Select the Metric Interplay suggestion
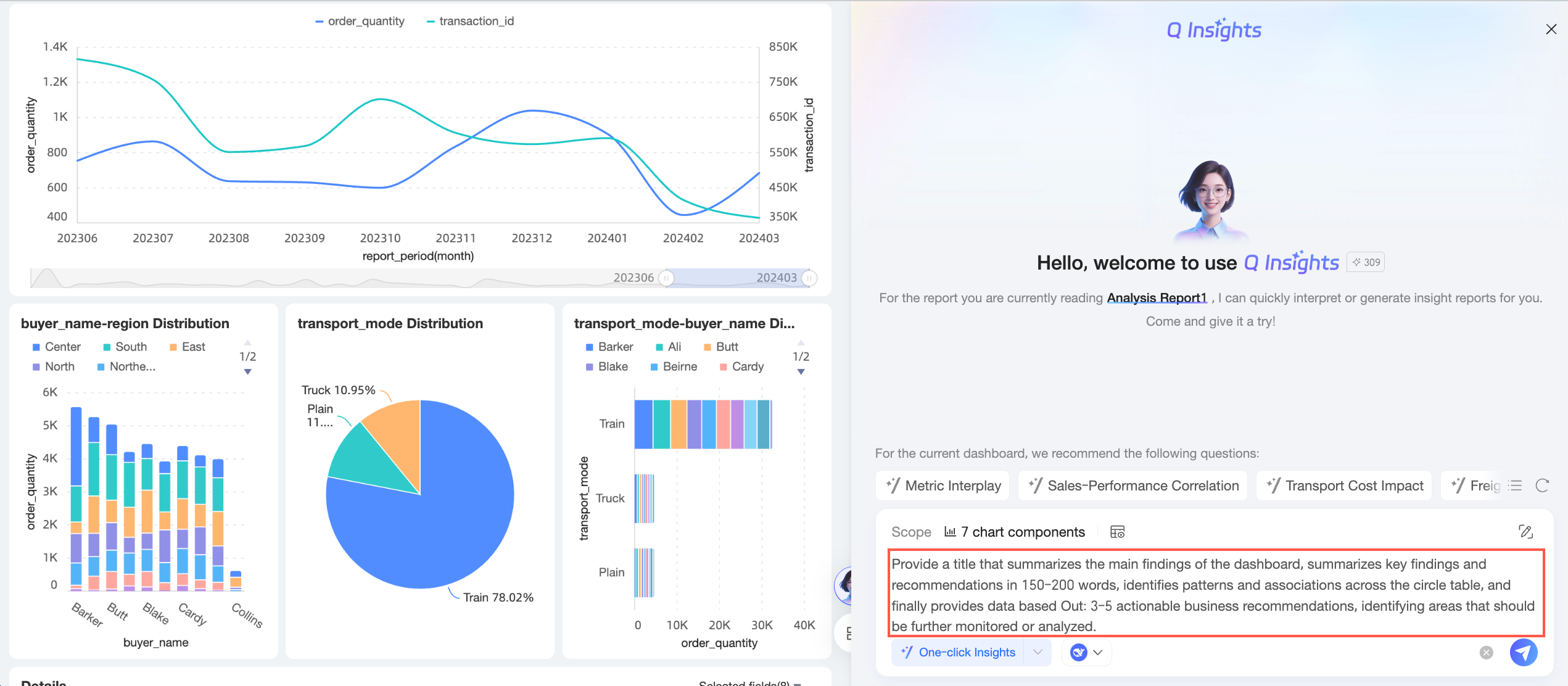Screen dimensions: 1568x686 [x=943, y=486]
